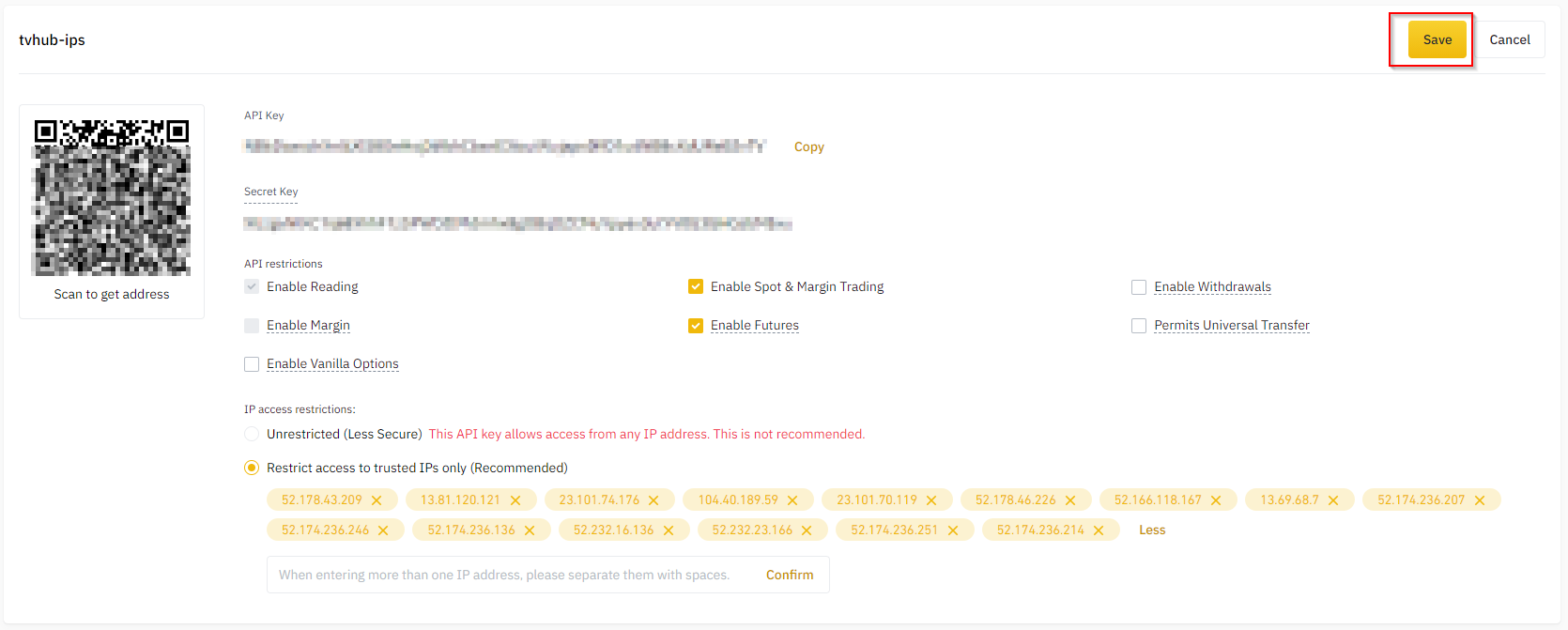
Task: Select Unrestricted (Less Secure) radio option
Action: pyautogui.click(x=252, y=434)
